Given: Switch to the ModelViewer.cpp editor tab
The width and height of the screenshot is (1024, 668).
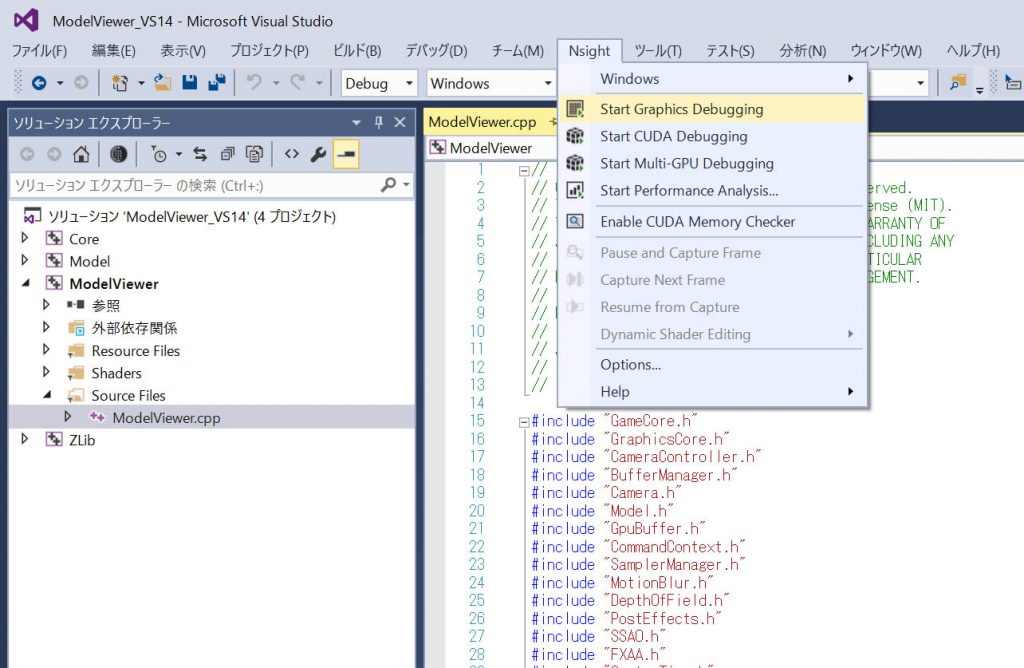Looking at the screenshot, I should coord(482,122).
